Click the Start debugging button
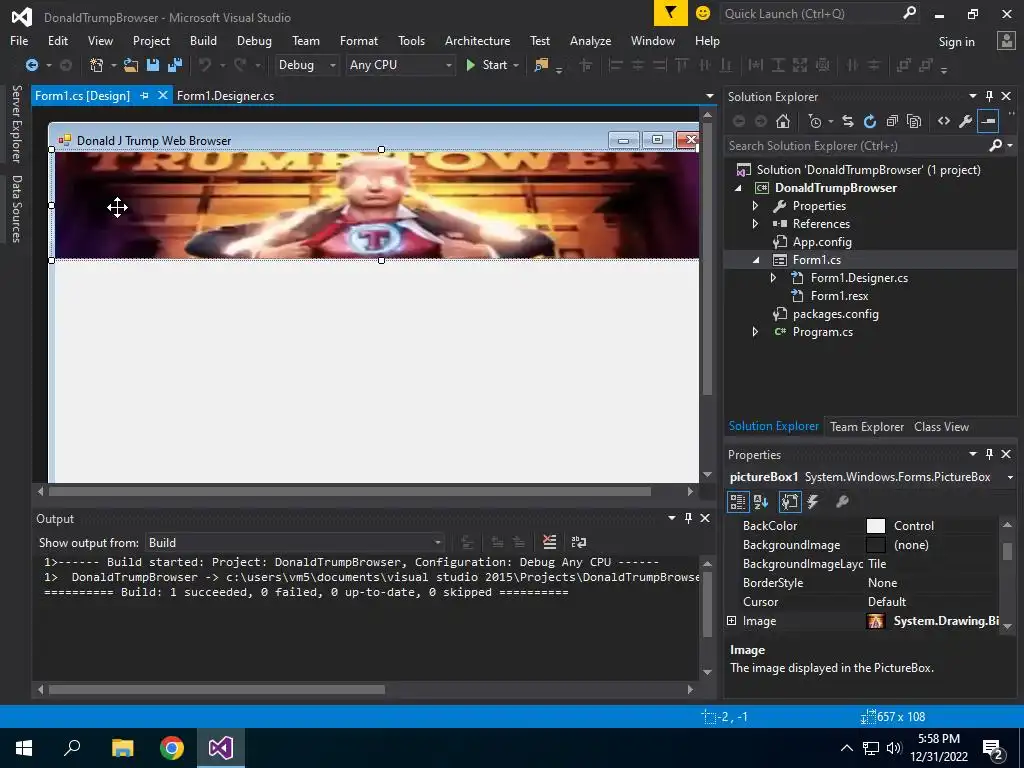The height and width of the screenshot is (768, 1024). [x=487, y=65]
